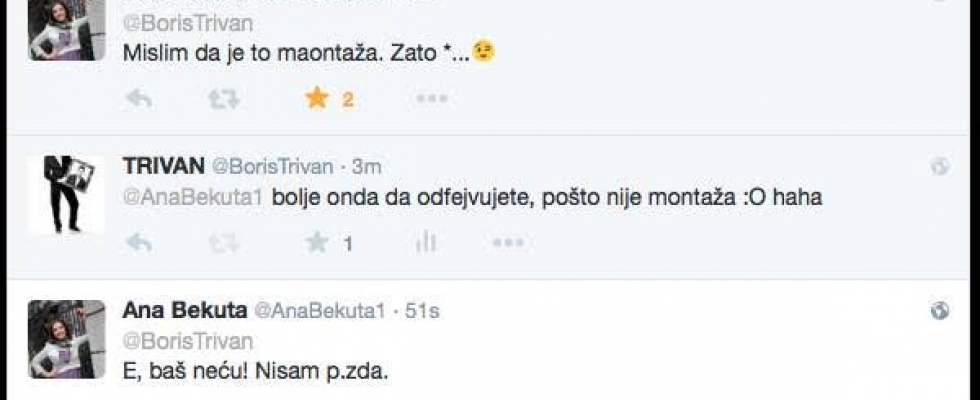This screenshot has width=980, height=400.
Task: Favorite TRIVAN's tweet with 1 star
Action: point(317,242)
